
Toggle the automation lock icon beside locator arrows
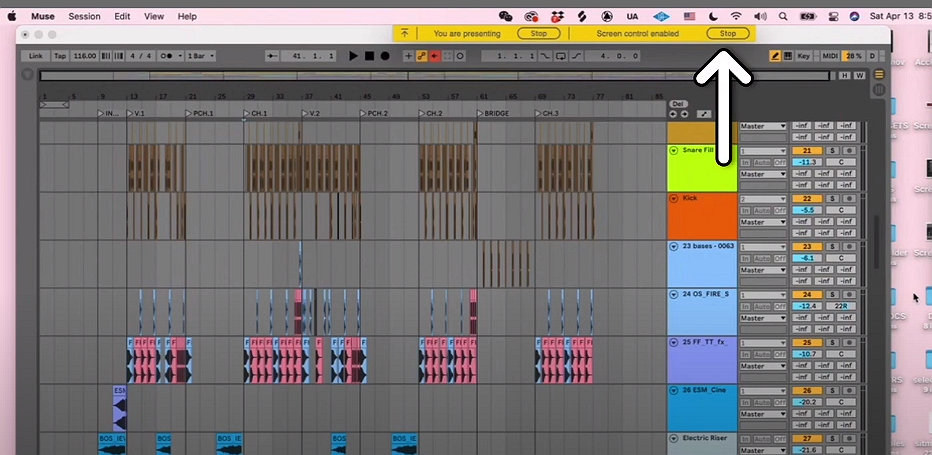pyautogui.click(x=704, y=114)
